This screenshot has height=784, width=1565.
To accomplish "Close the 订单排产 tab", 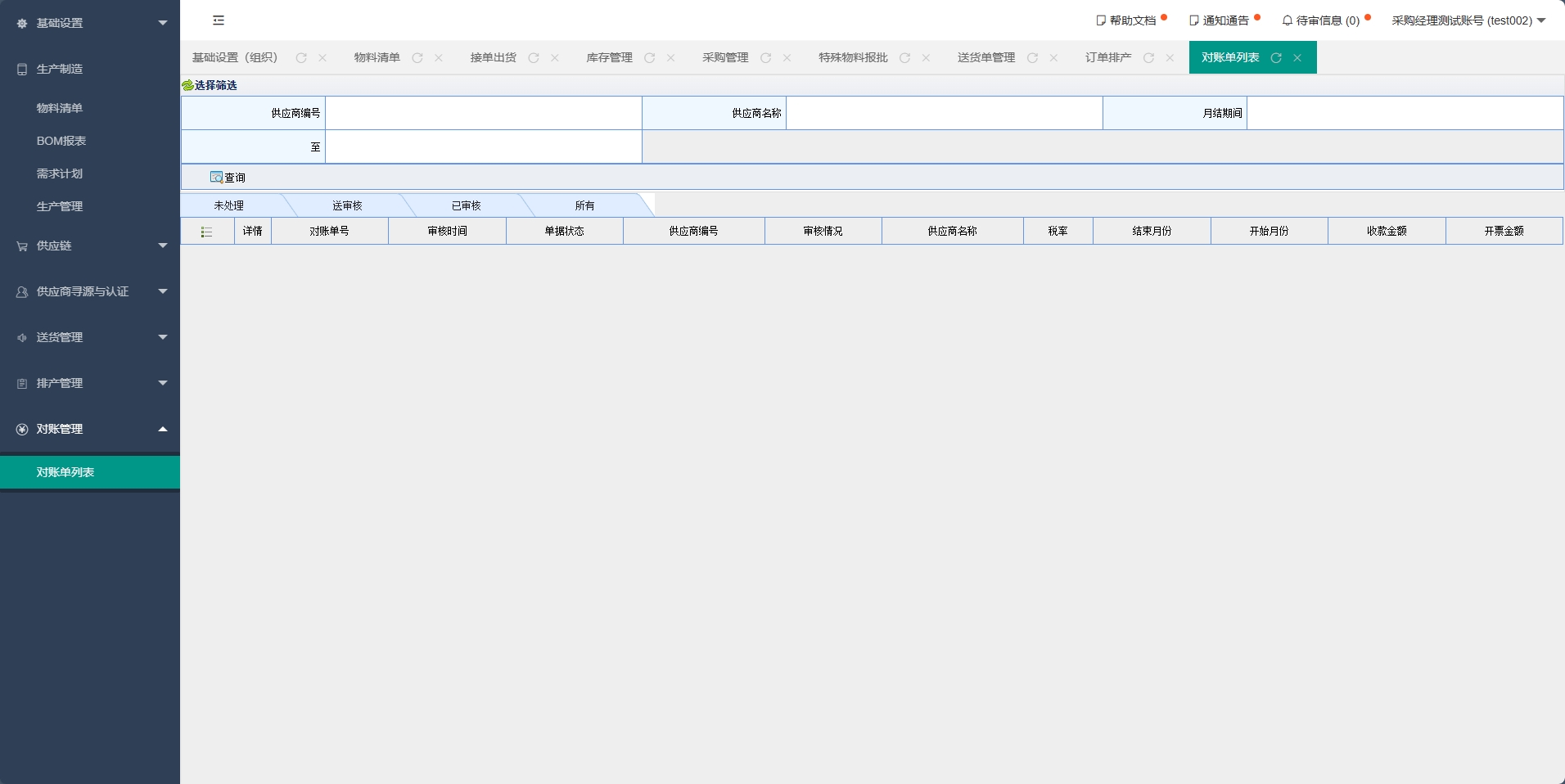I will click(x=1170, y=58).
